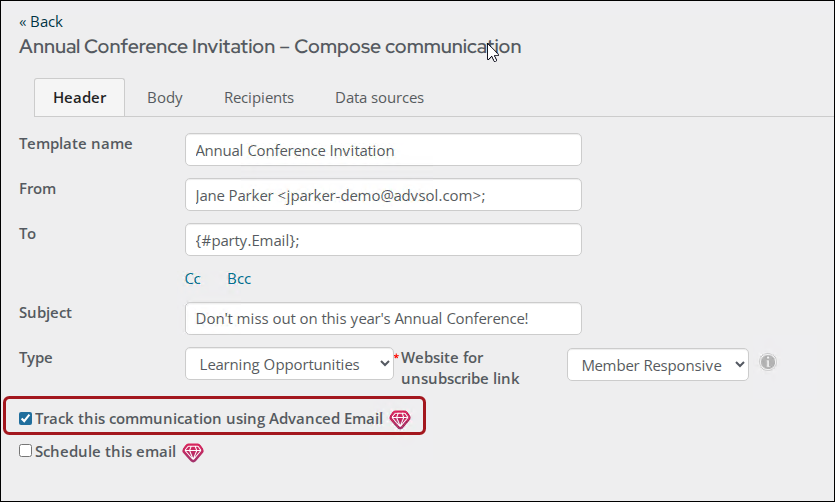This screenshot has height=502, width=835.
Task: Click the To field containing {#party.Email}
Action: pyautogui.click(x=383, y=240)
